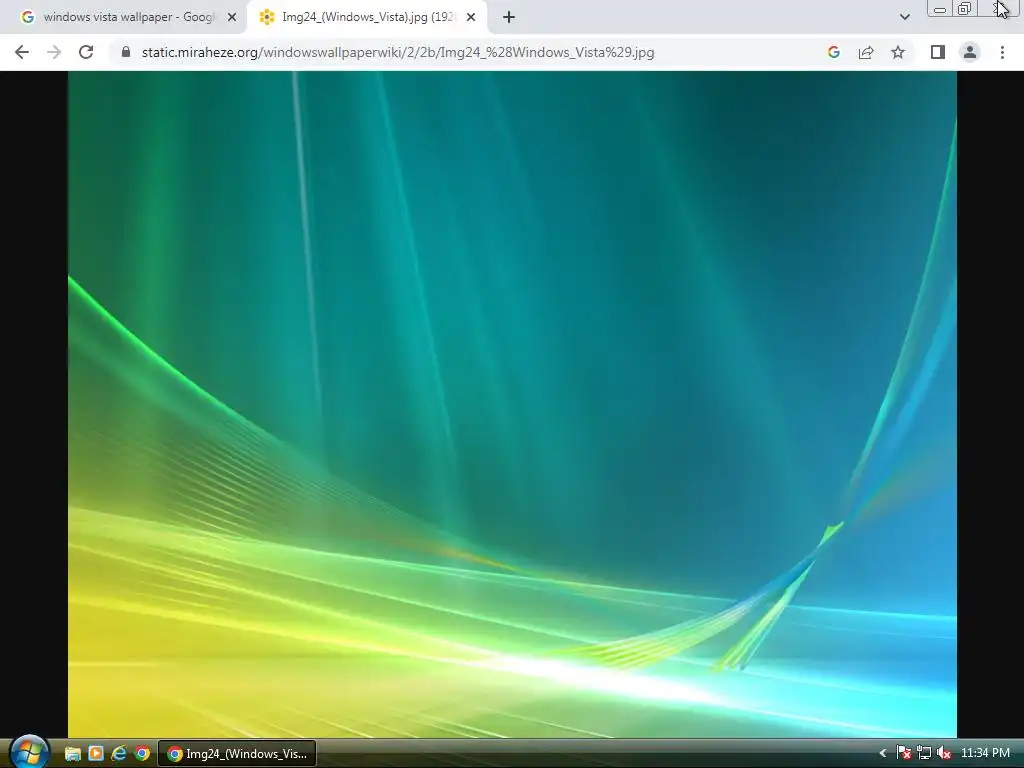Open the side panel
1024x768 pixels.
click(938, 52)
